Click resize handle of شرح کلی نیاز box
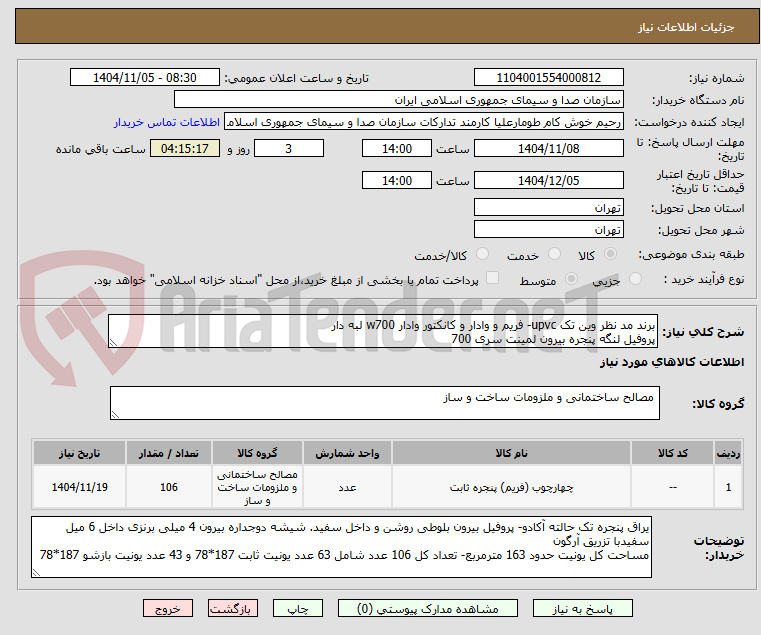761x635 pixels. point(114,343)
